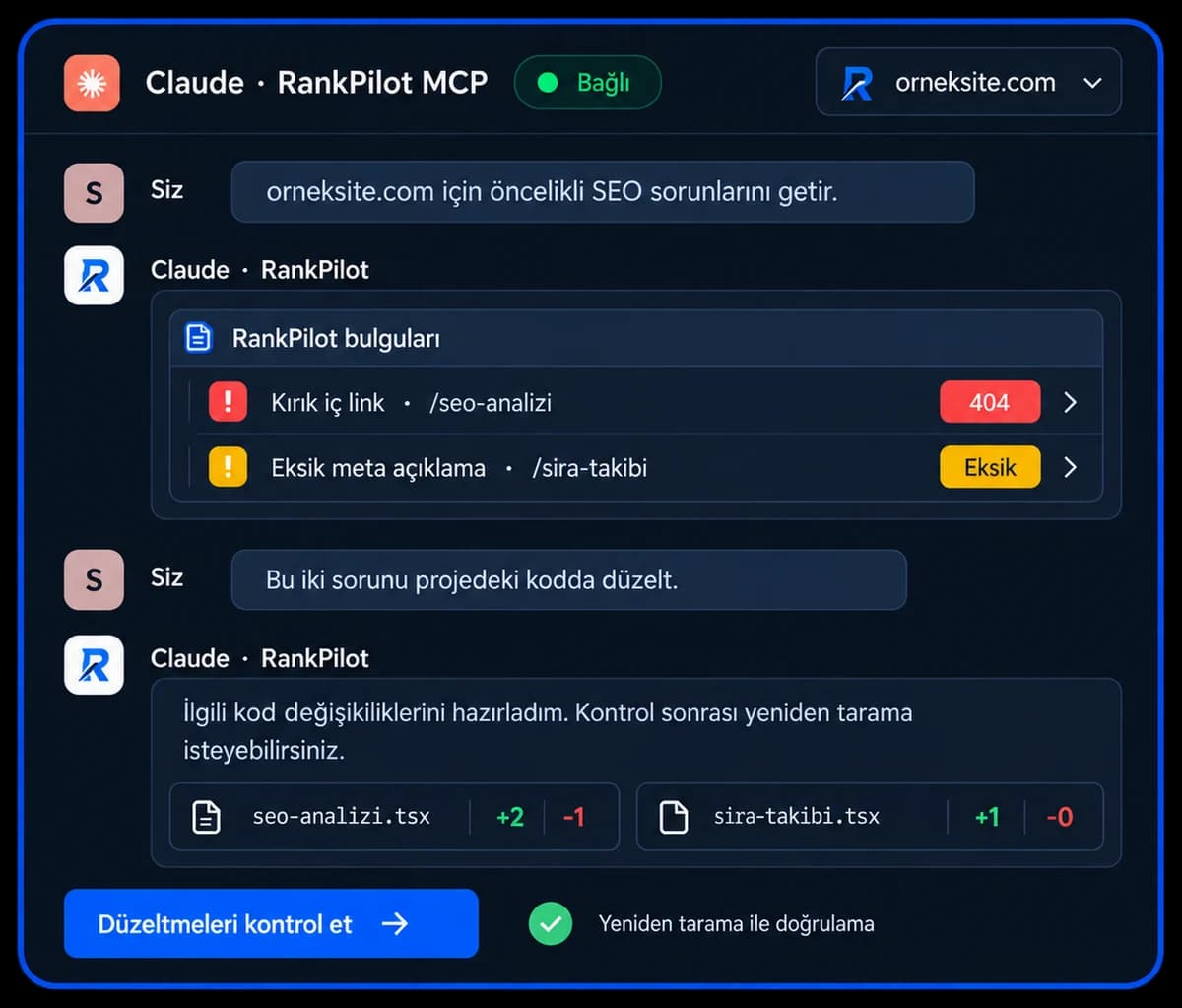Click the RankPilot R logo in site selector

pyautogui.click(x=857, y=83)
